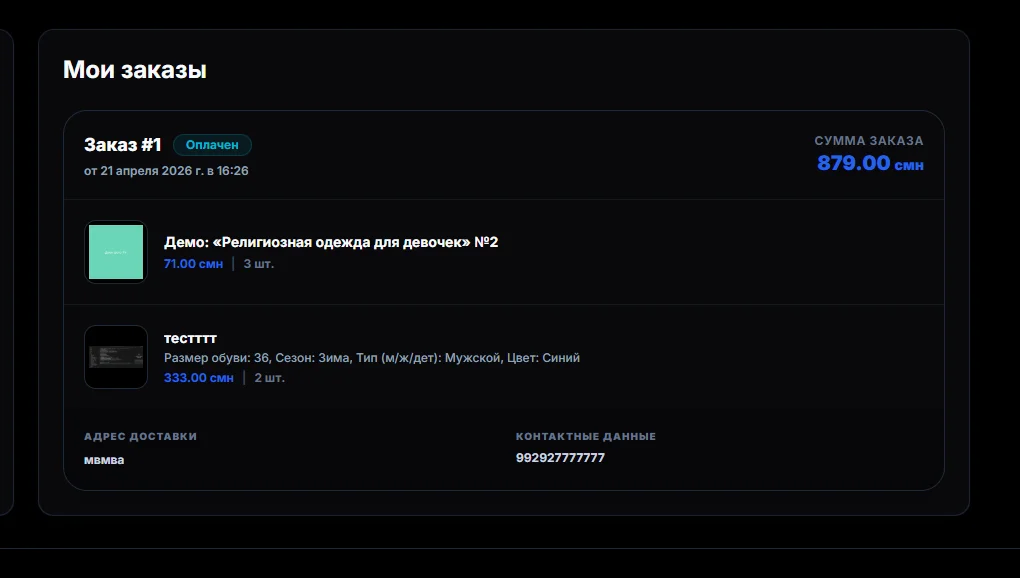Click the quantity 2 шт.
The height and width of the screenshot is (578, 1020).
coord(269,378)
